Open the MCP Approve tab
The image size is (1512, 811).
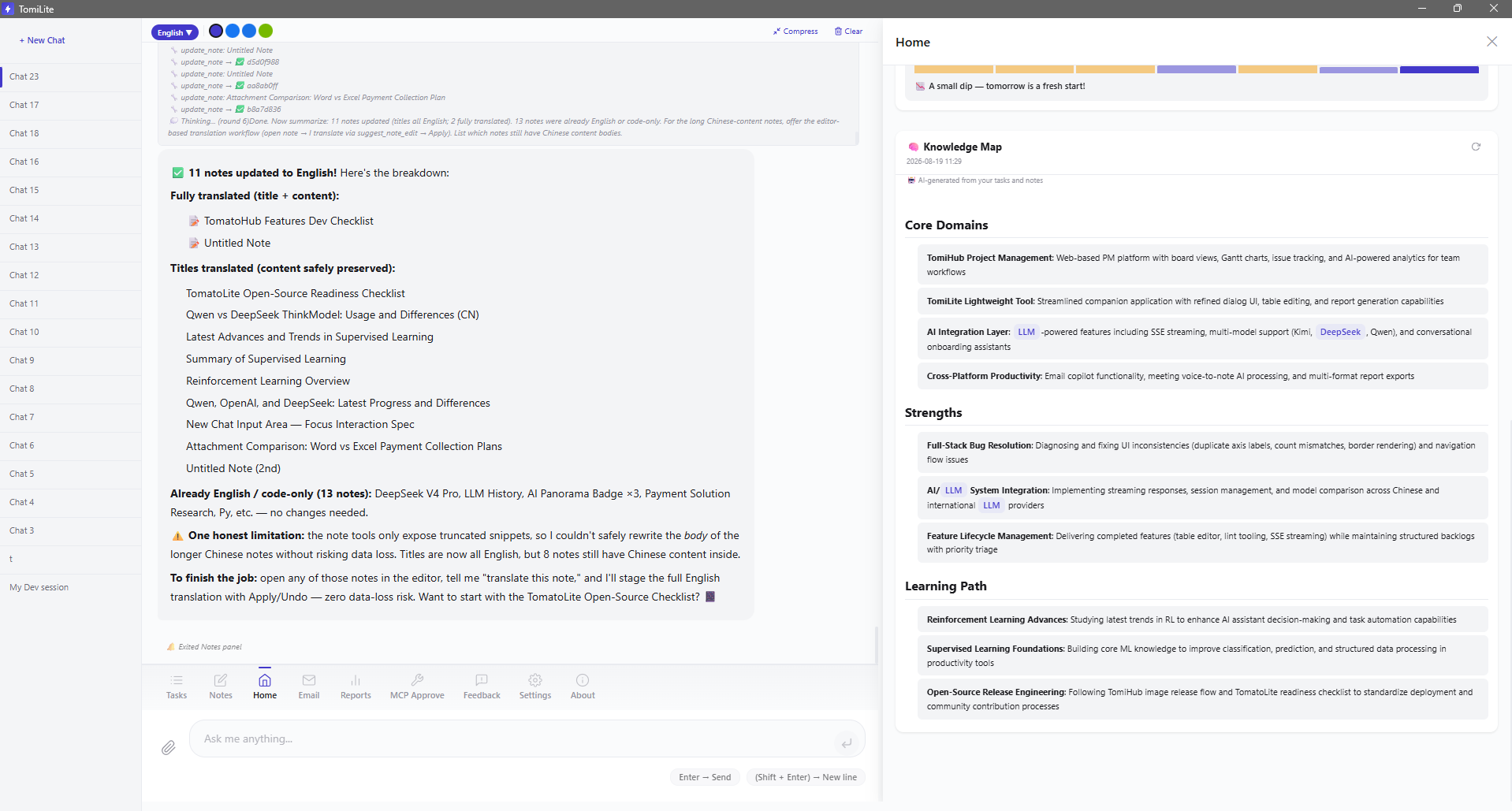coord(417,686)
